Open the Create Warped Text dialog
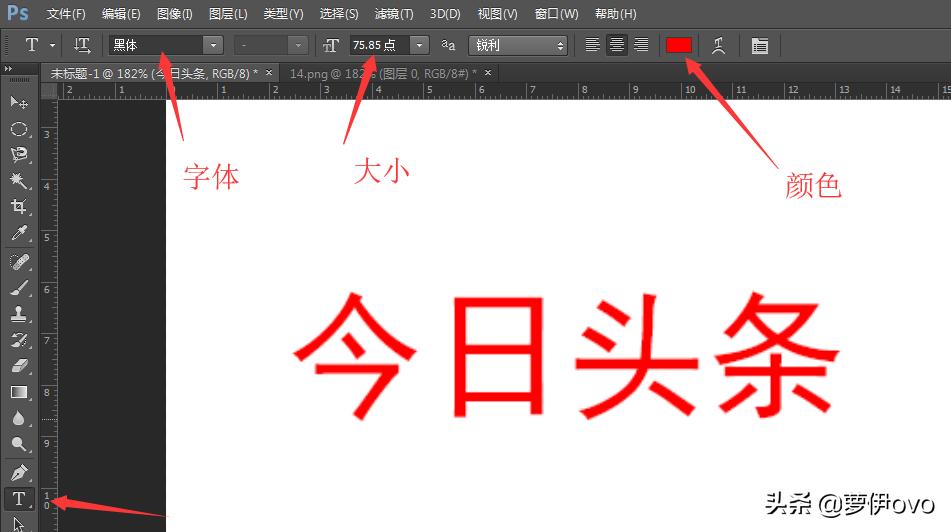Screen dimensions: 951x532 point(719,45)
